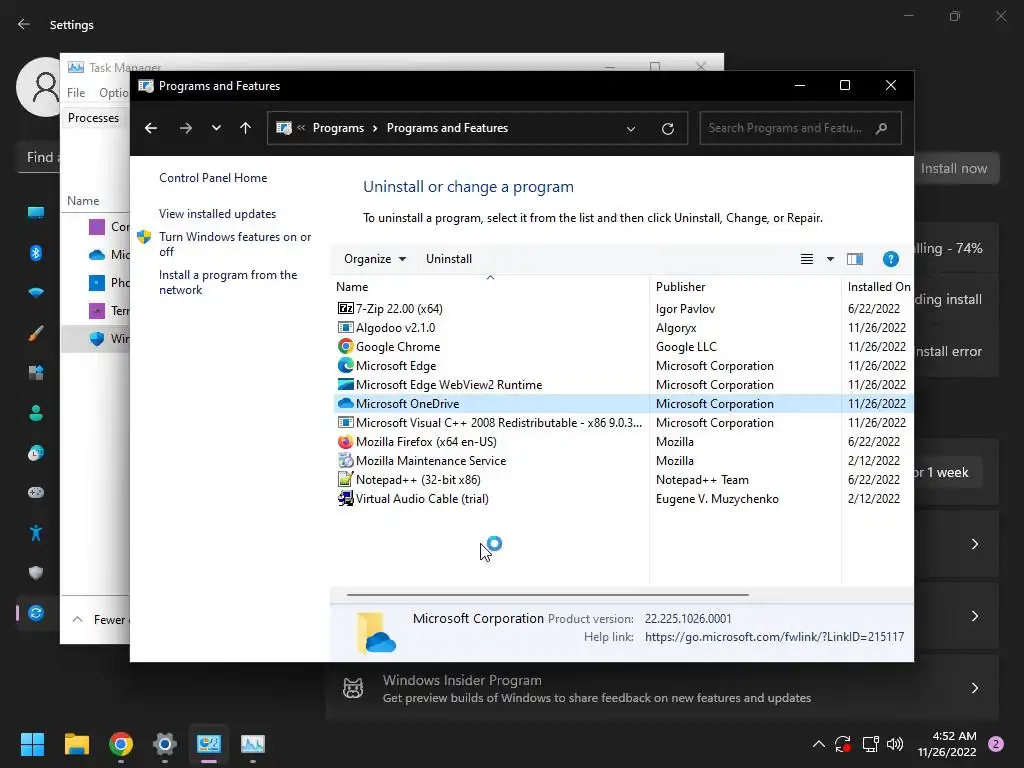The height and width of the screenshot is (768, 1024).
Task: Click Programs breadcrumb in address bar
Action: [338, 128]
